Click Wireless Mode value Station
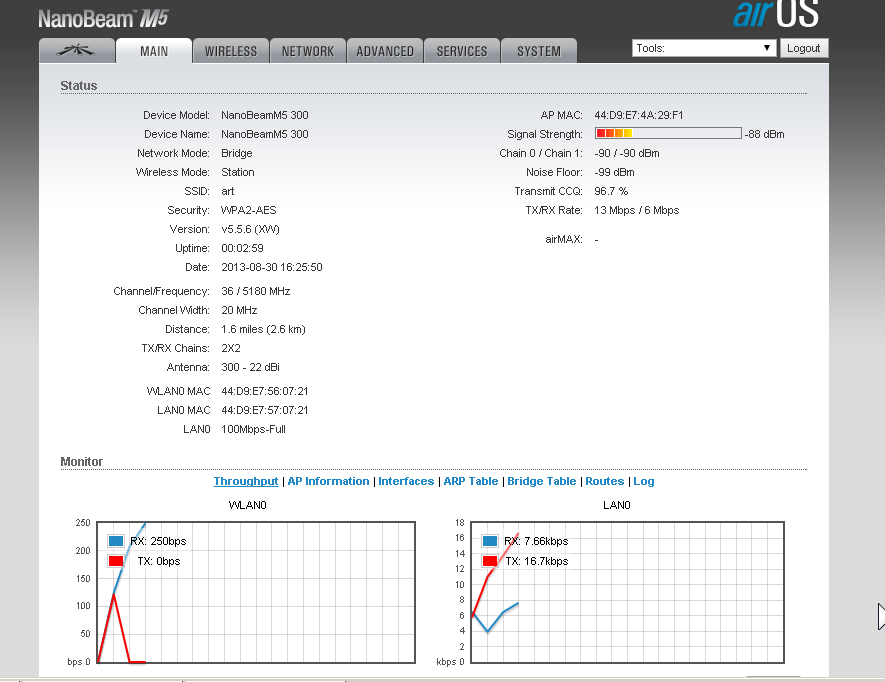885x682 pixels. tap(238, 172)
